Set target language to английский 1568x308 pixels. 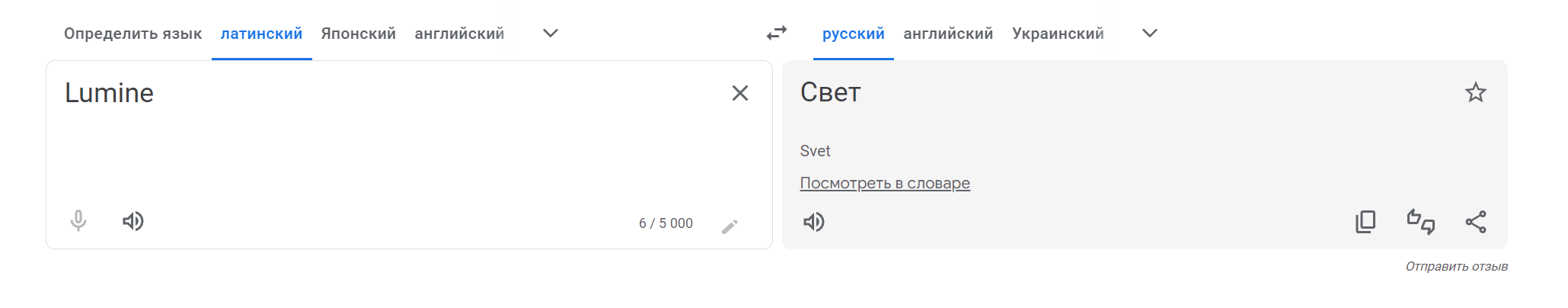click(948, 34)
